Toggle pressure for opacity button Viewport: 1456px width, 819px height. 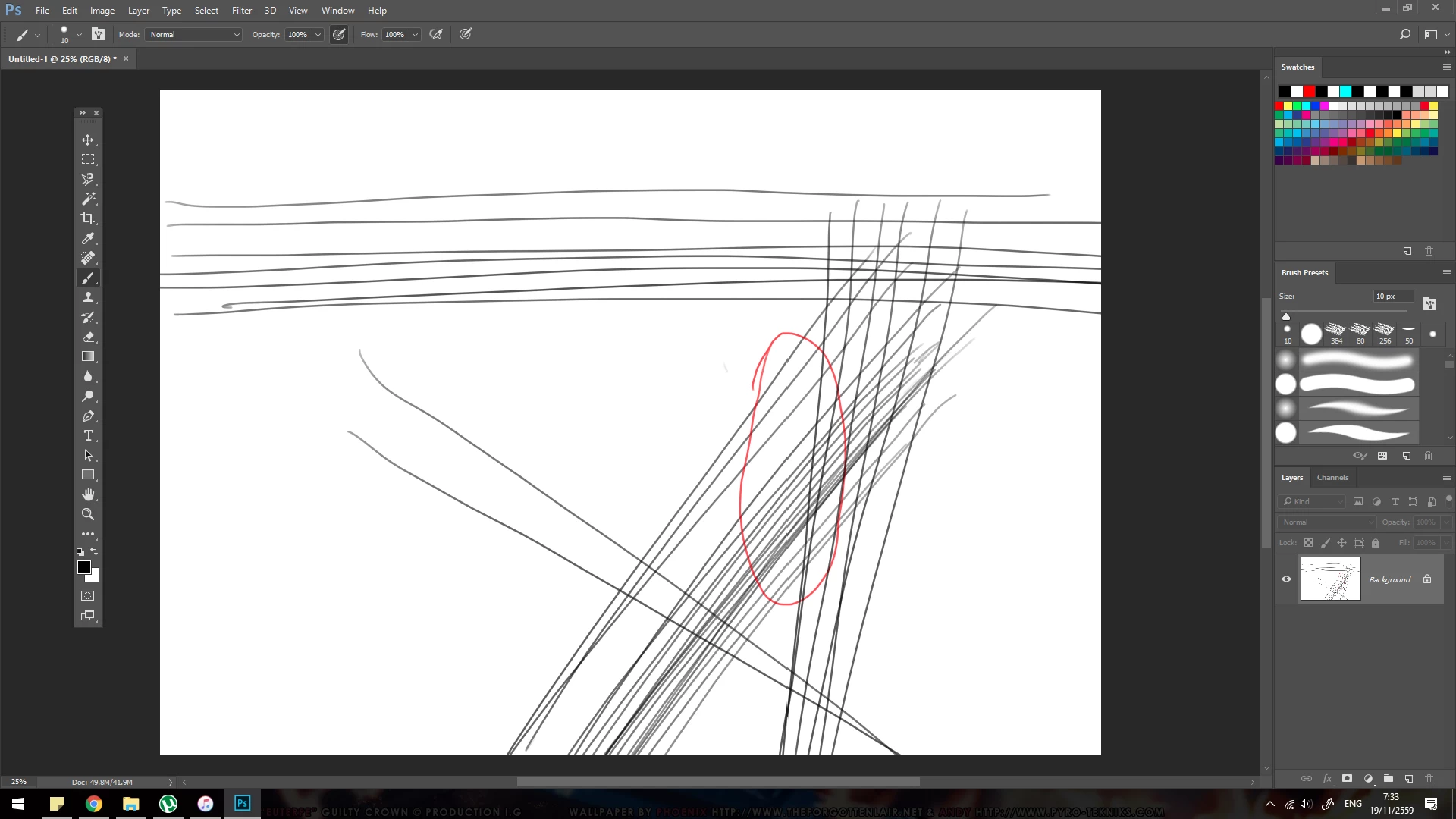pyautogui.click(x=339, y=34)
